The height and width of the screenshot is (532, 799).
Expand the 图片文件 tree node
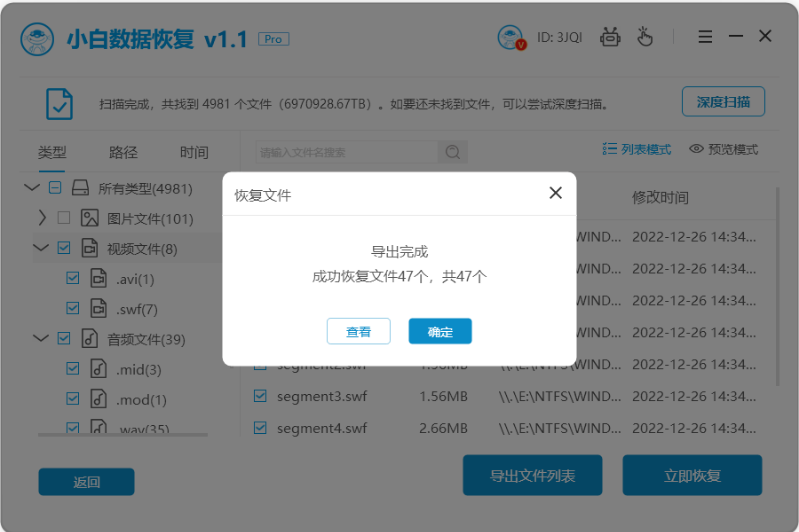41,218
